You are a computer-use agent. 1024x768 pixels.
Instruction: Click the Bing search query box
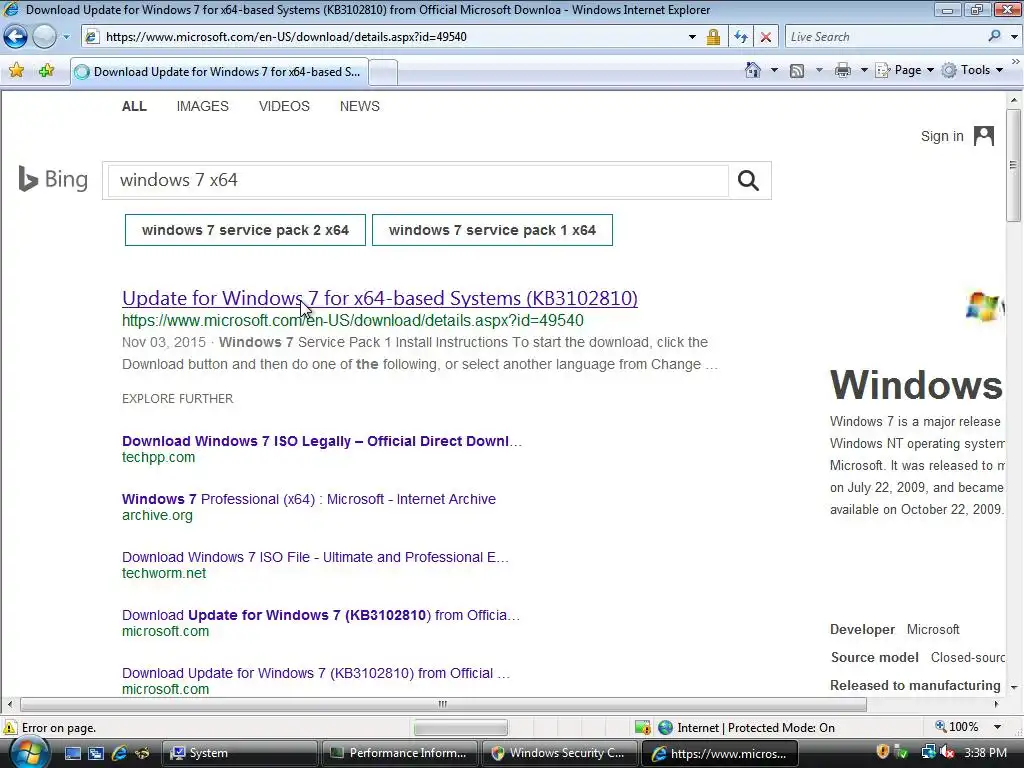pos(418,180)
